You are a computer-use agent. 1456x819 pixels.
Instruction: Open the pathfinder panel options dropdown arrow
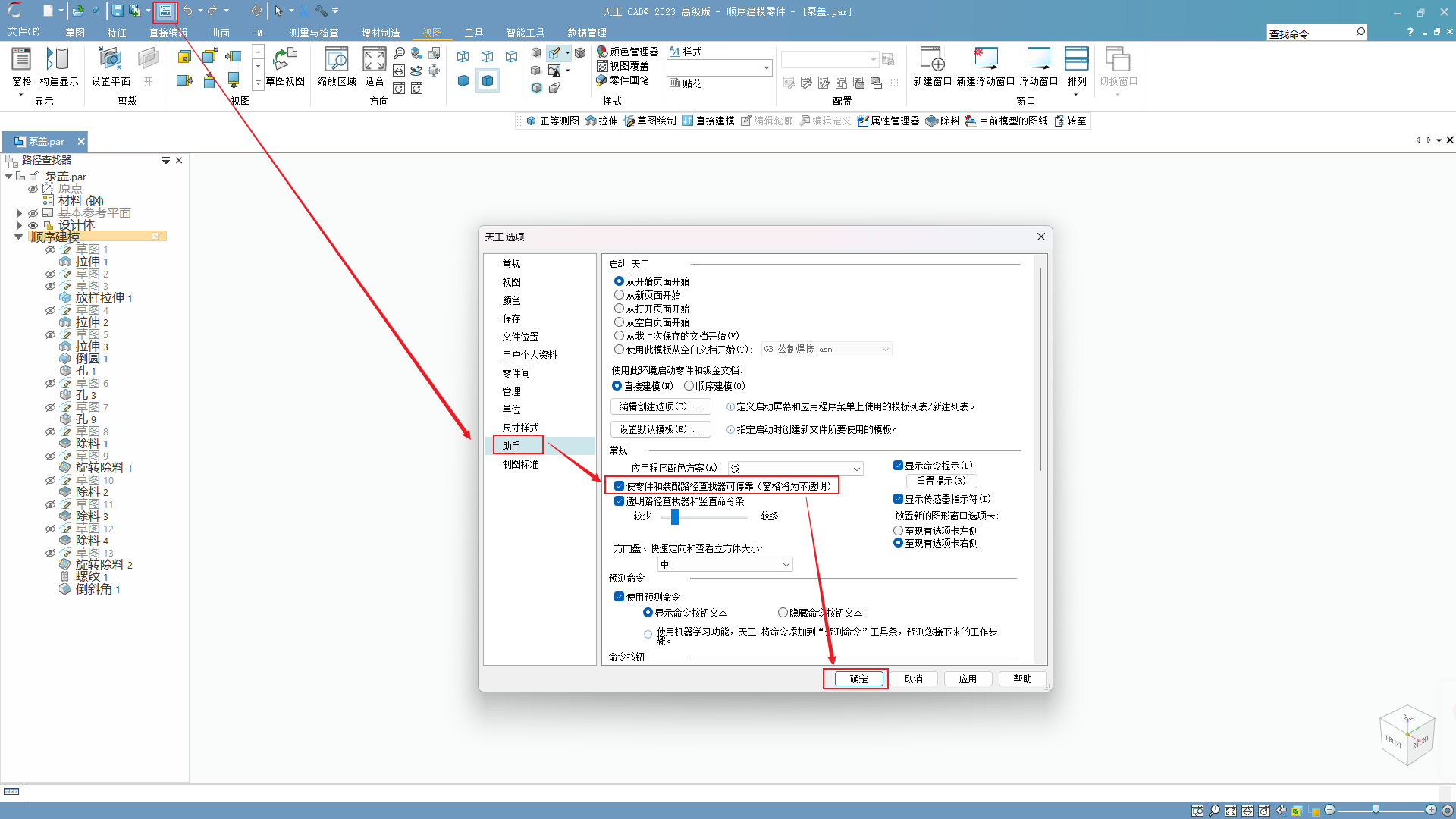[x=165, y=160]
